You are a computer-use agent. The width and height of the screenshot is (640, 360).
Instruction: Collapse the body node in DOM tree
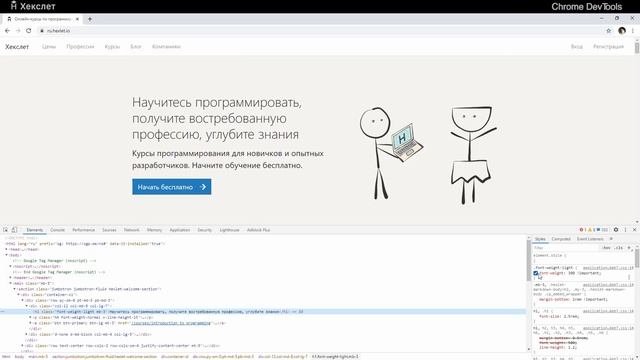click(7, 255)
